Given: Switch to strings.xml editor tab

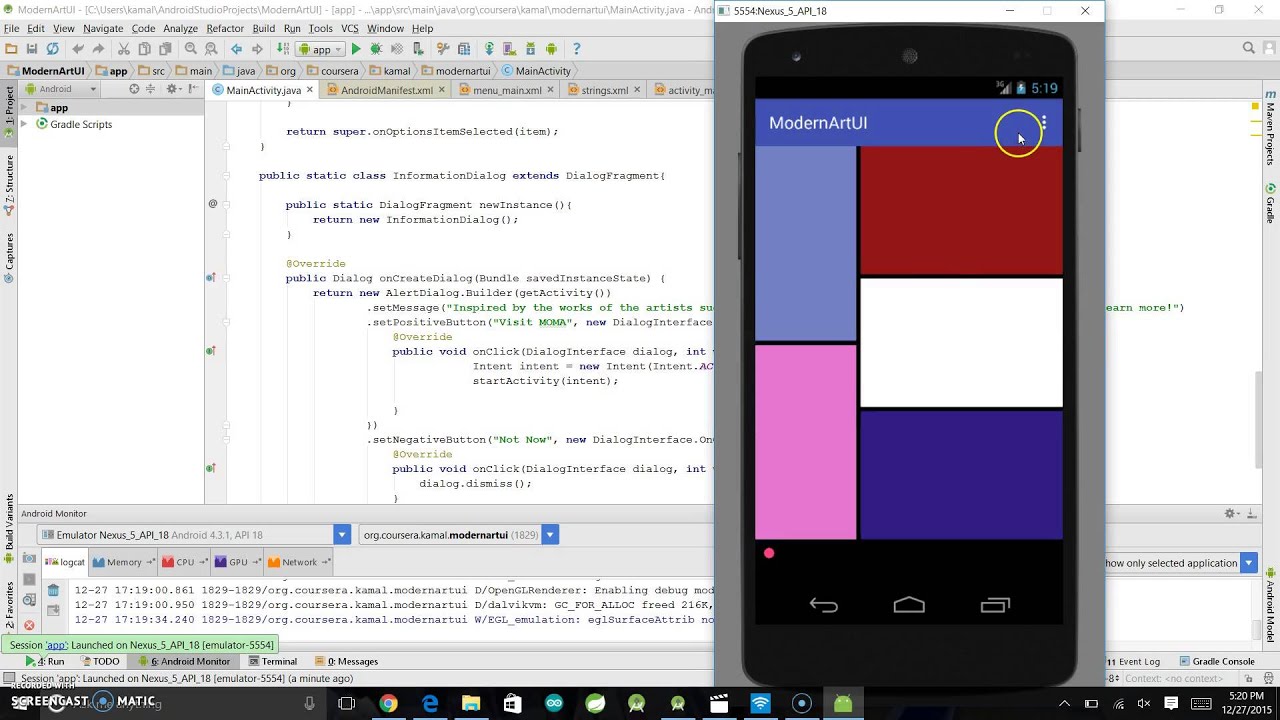Looking at the screenshot, I should (x=605, y=90).
